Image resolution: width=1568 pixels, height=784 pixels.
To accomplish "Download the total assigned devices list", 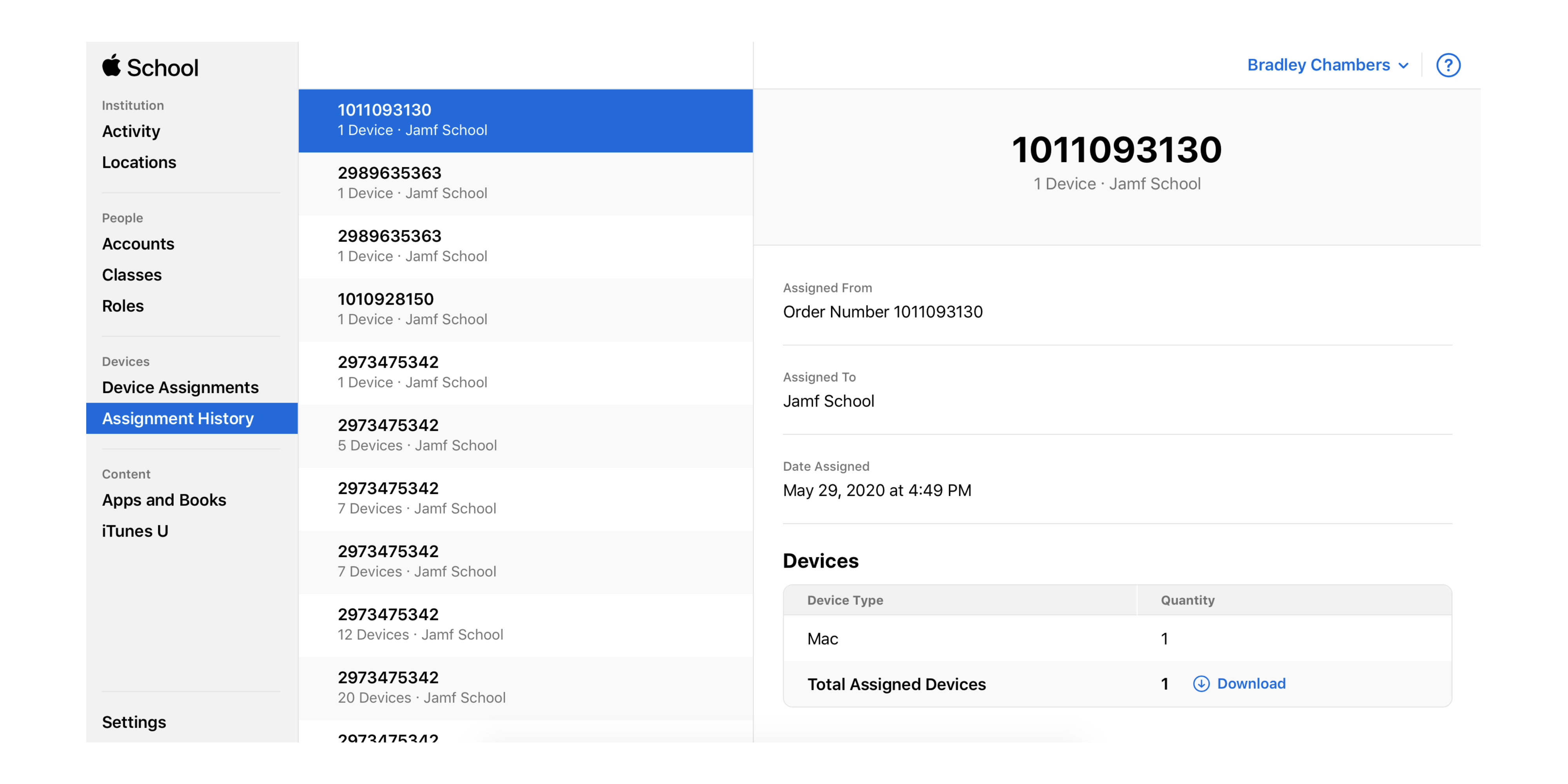I will tap(1250, 684).
